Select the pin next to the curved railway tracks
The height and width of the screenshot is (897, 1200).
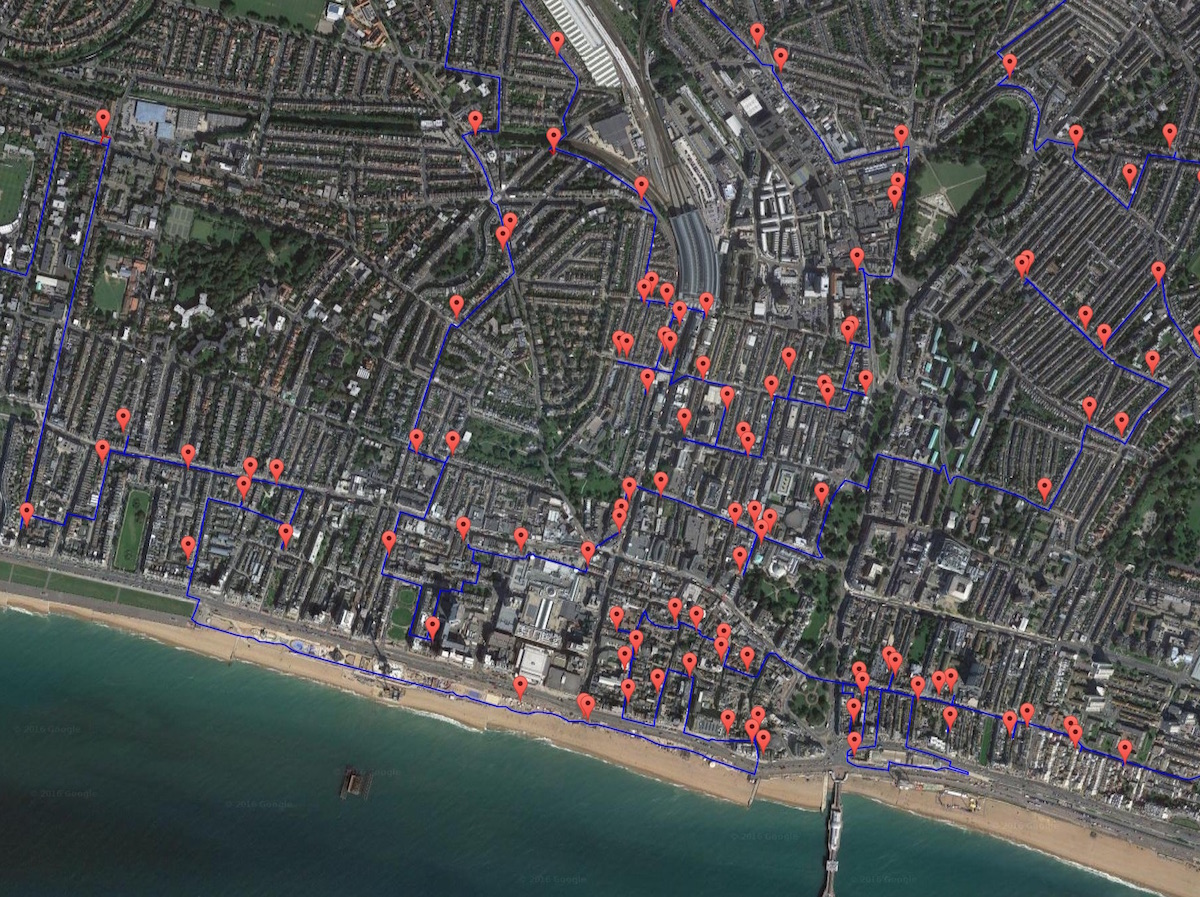(641, 187)
